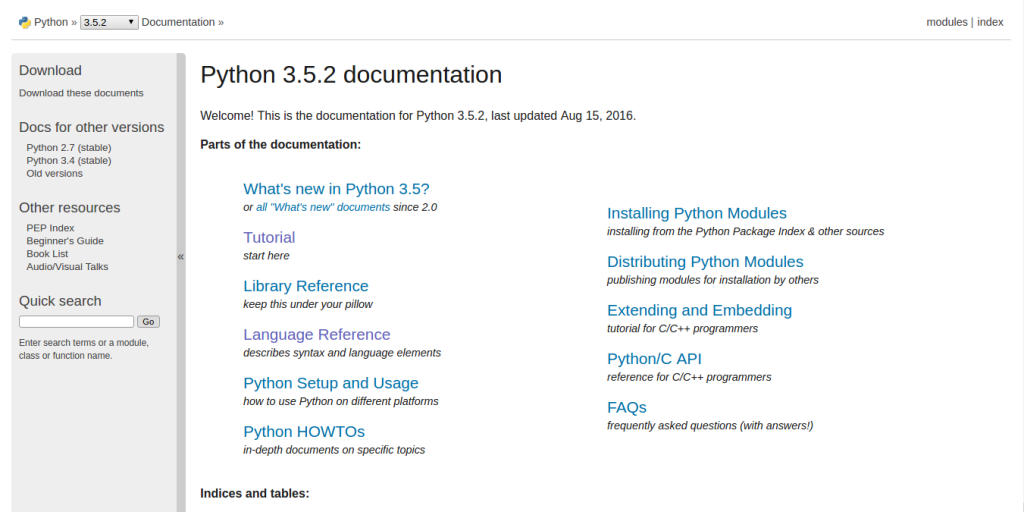Open the modules index link
The image size is (1024, 512).
click(946, 22)
